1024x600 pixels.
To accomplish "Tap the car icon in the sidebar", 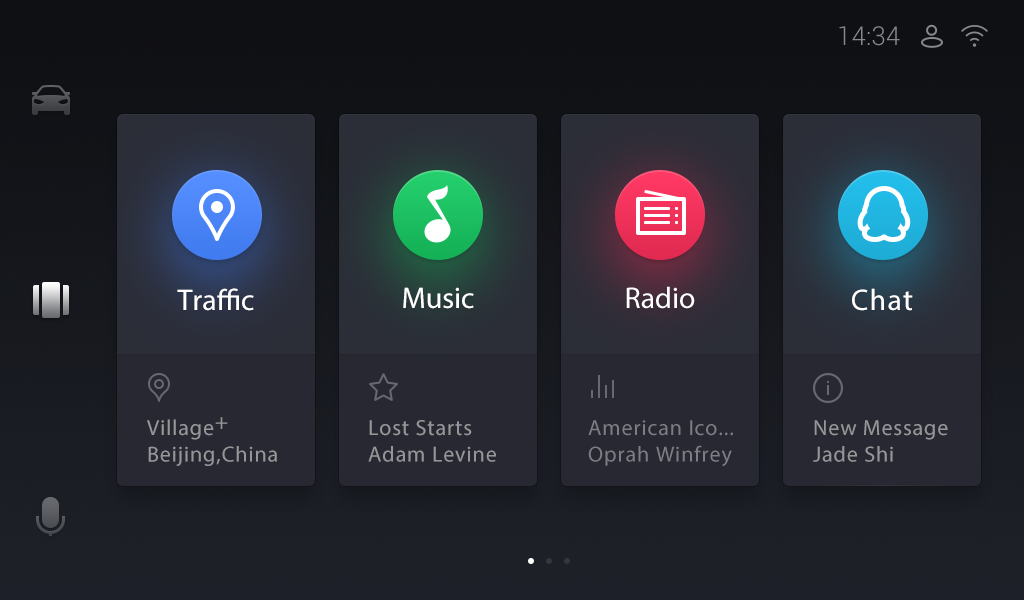I will coord(51,101).
